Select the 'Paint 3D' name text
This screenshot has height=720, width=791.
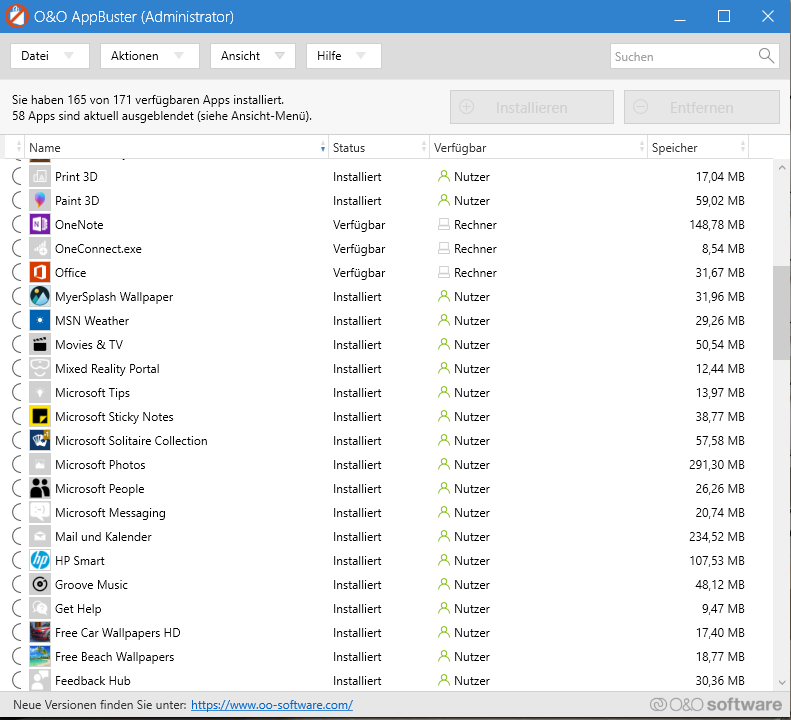coord(77,201)
